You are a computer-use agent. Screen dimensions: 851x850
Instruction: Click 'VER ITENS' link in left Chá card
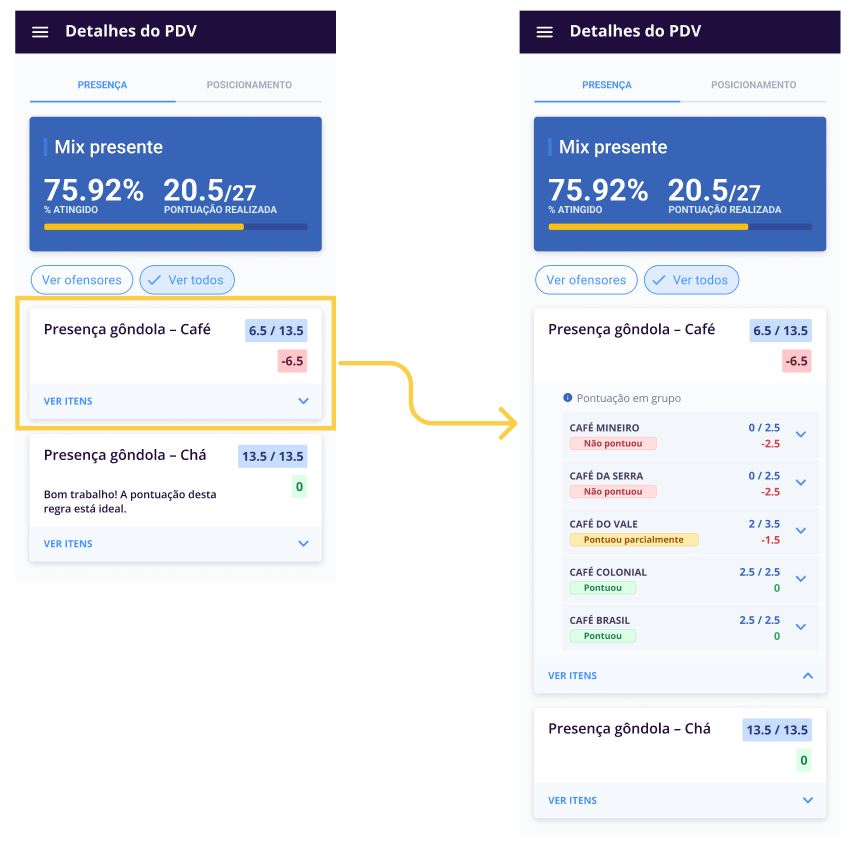pyautogui.click(x=68, y=544)
